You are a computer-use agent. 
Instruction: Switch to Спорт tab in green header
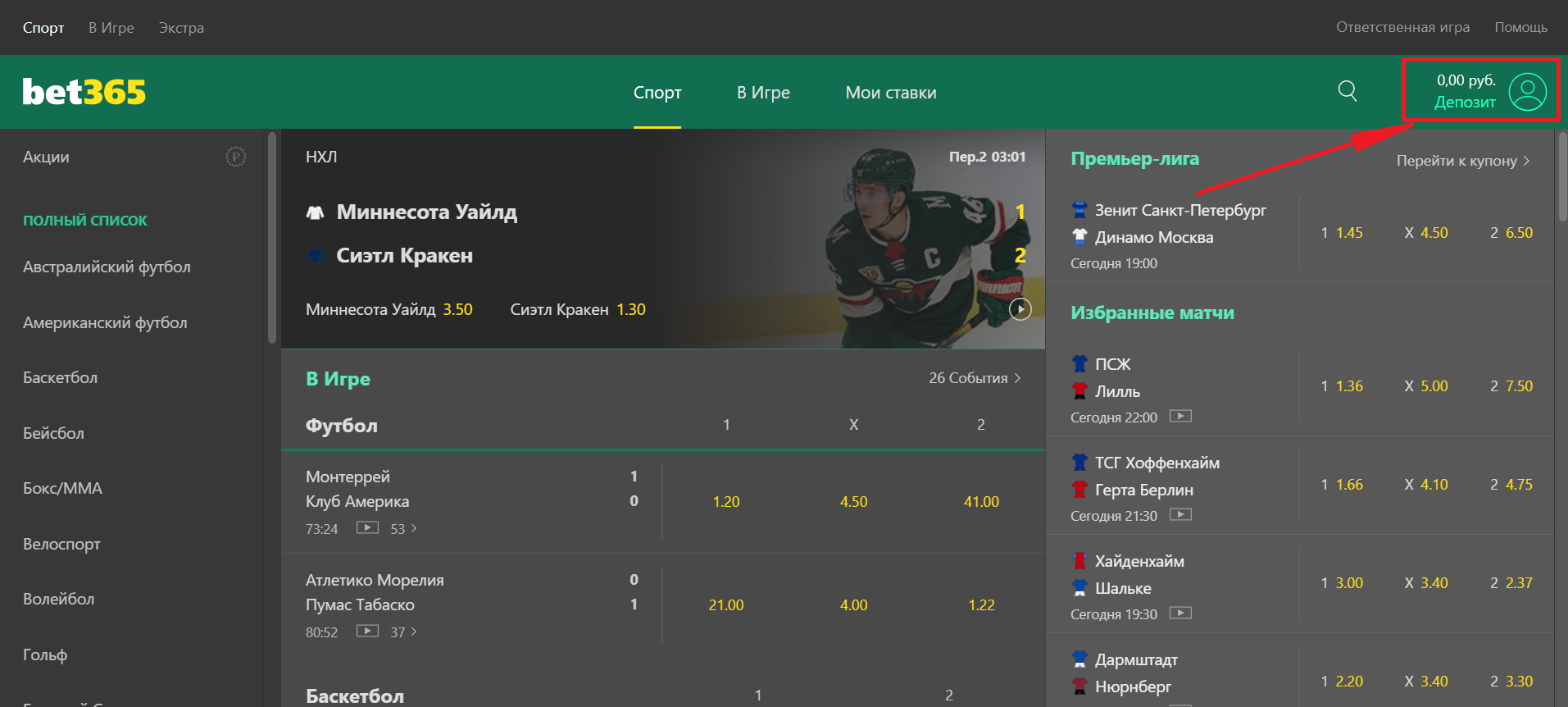tap(657, 93)
